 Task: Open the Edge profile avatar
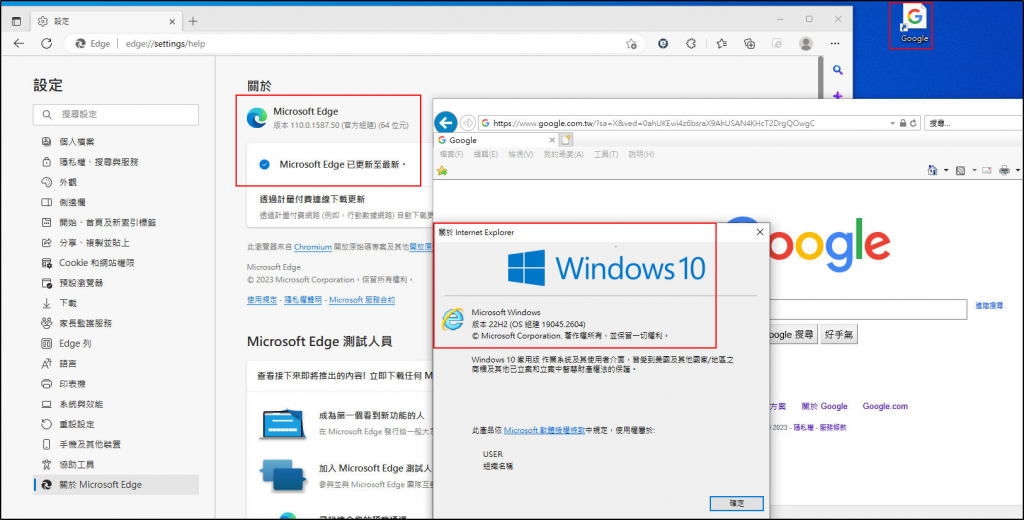[806, 44]
